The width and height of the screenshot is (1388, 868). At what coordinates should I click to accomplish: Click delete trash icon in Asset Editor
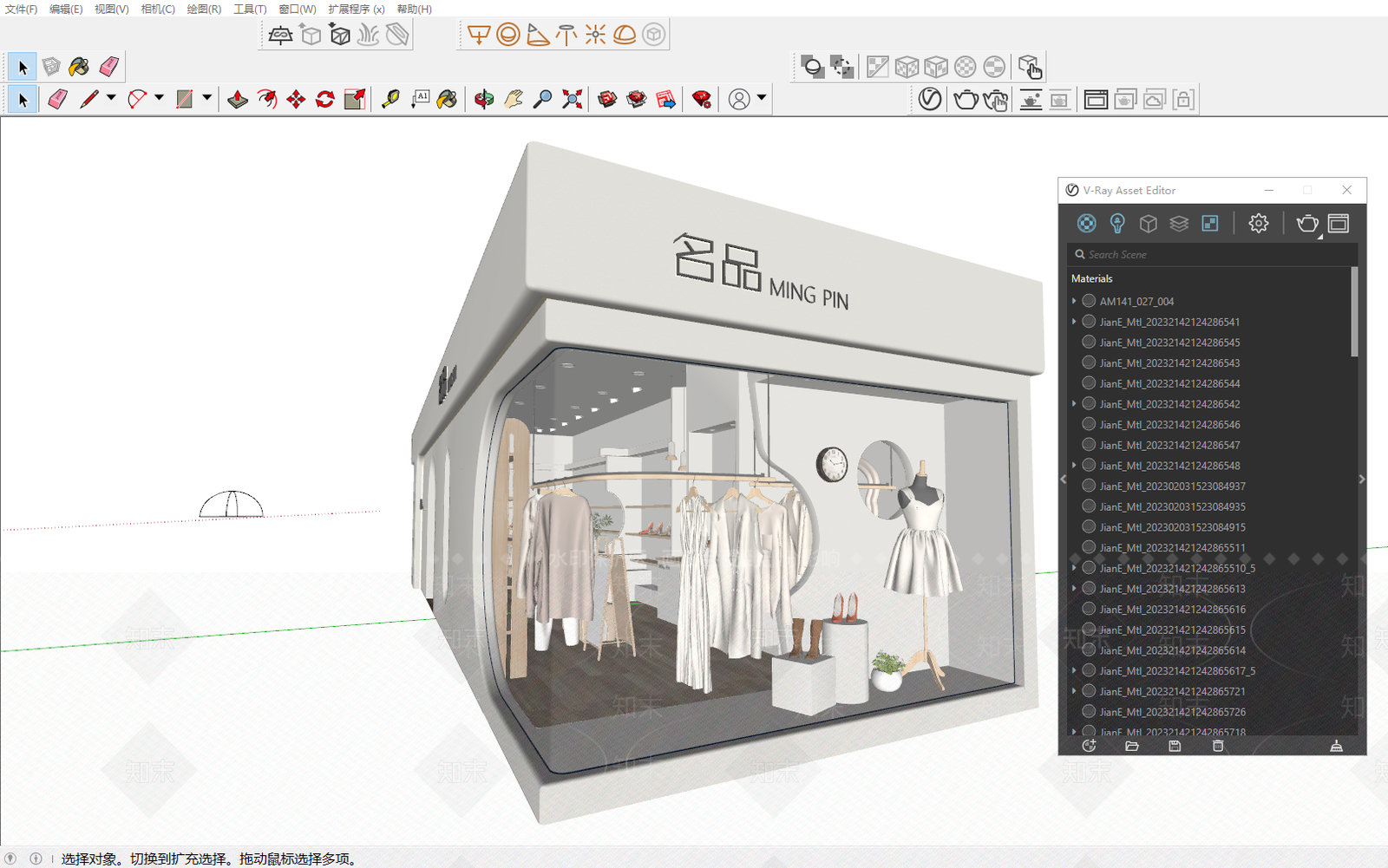(x=1218, y=746)
